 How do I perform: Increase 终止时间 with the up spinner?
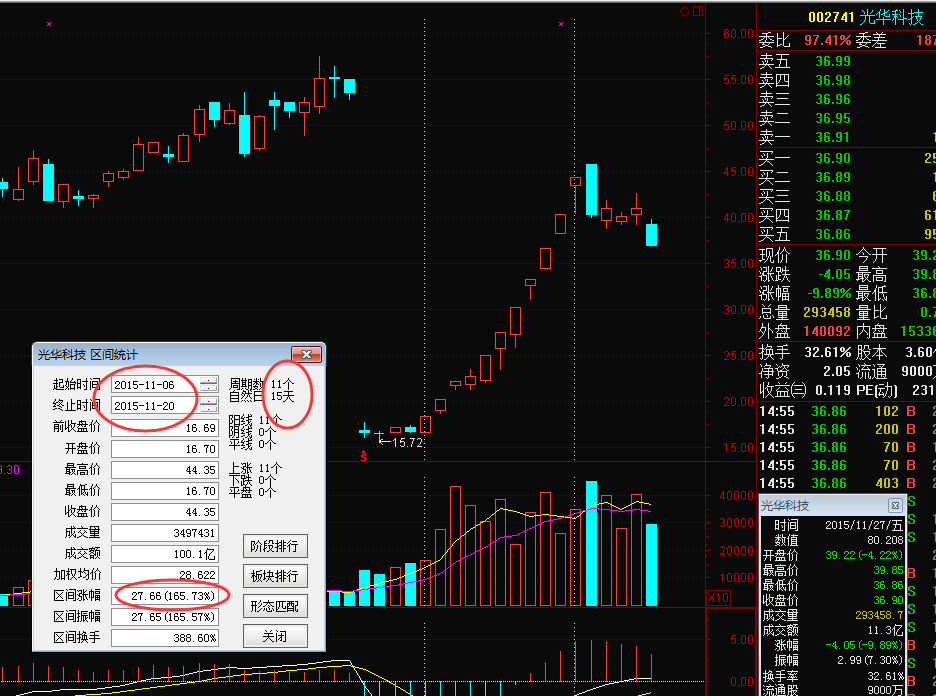click(208, 401)
